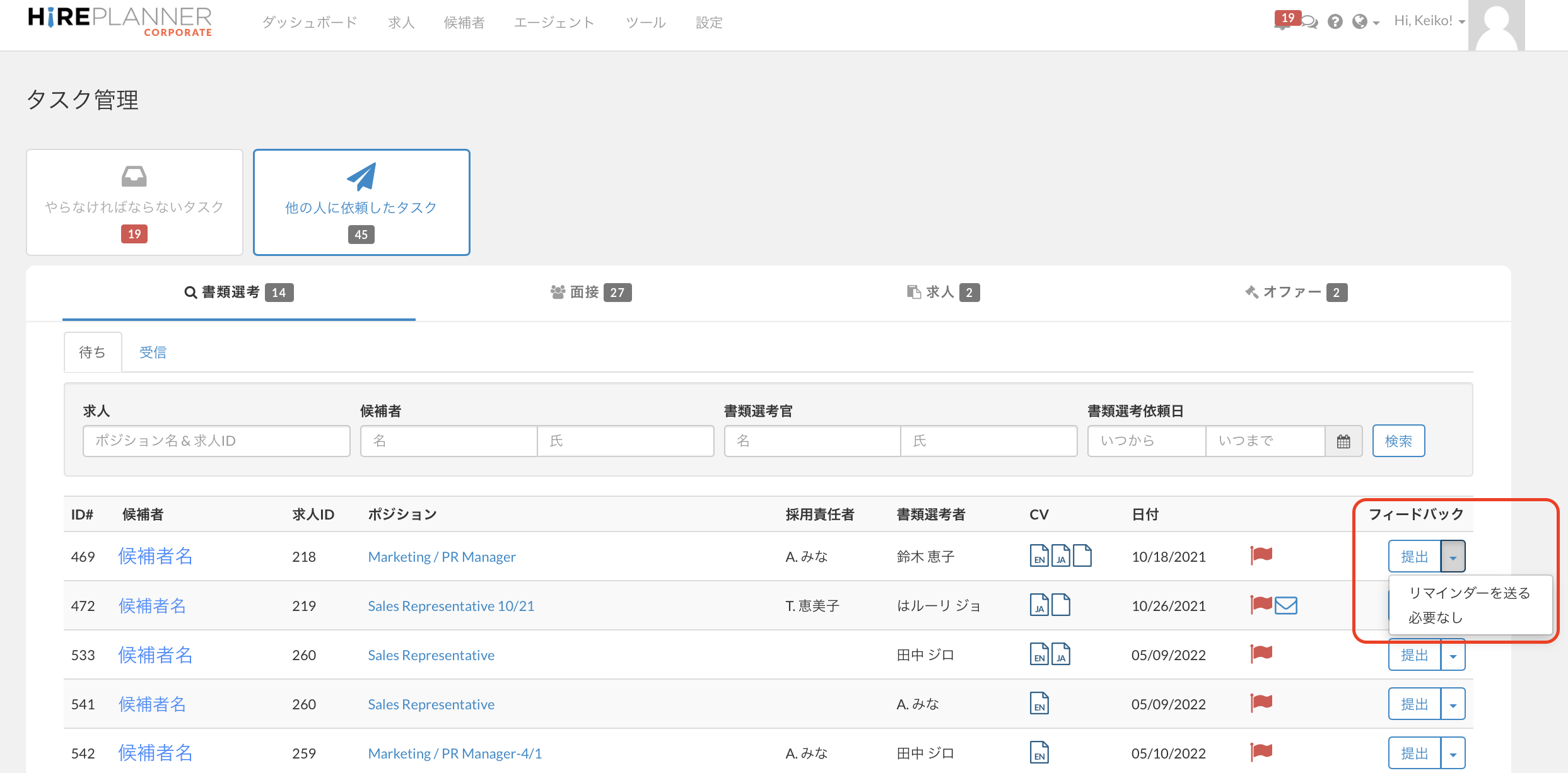Click the red flag on row 533

point(1261,654)
